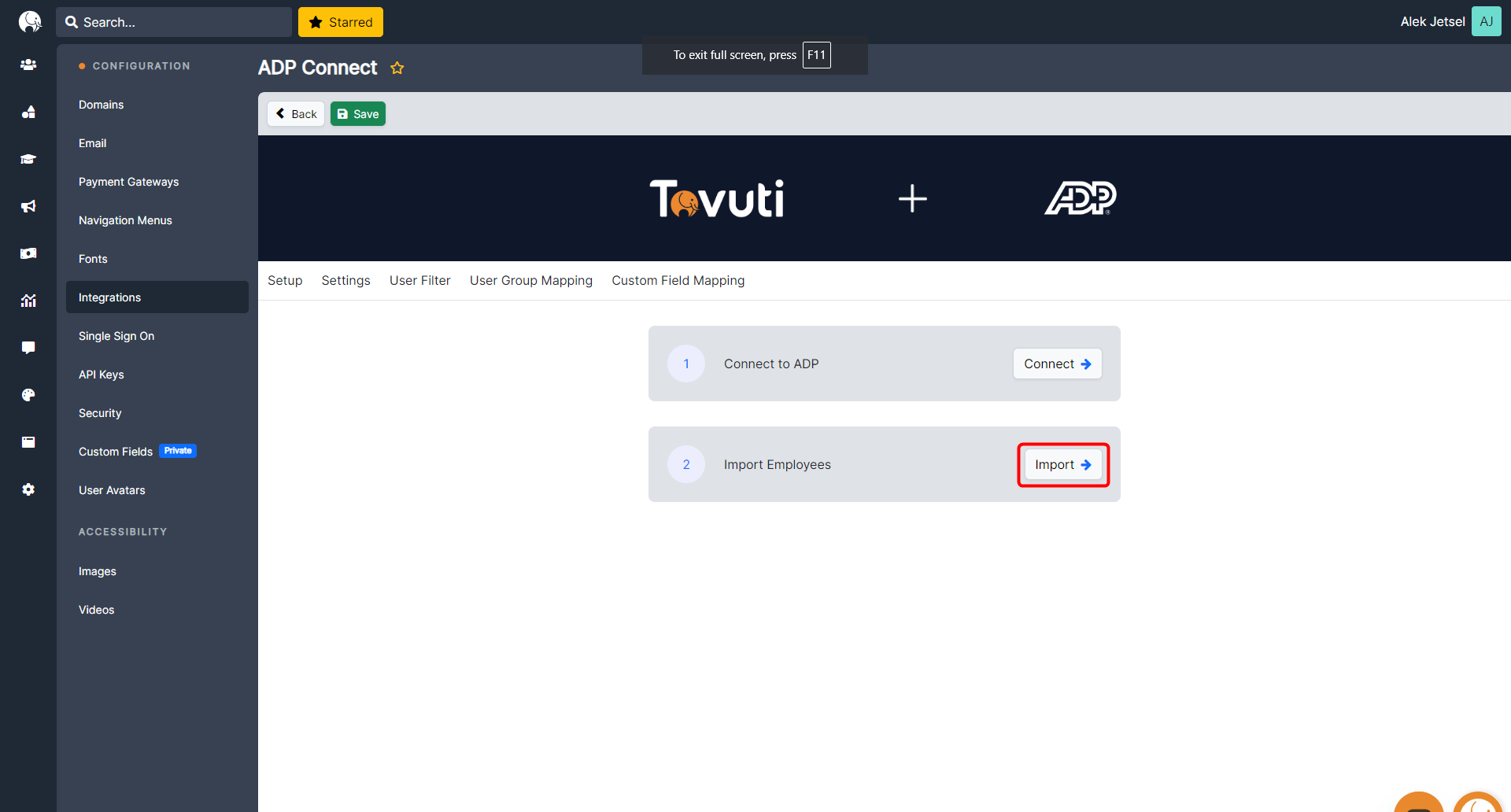Click the browser window pages icon

28,442
